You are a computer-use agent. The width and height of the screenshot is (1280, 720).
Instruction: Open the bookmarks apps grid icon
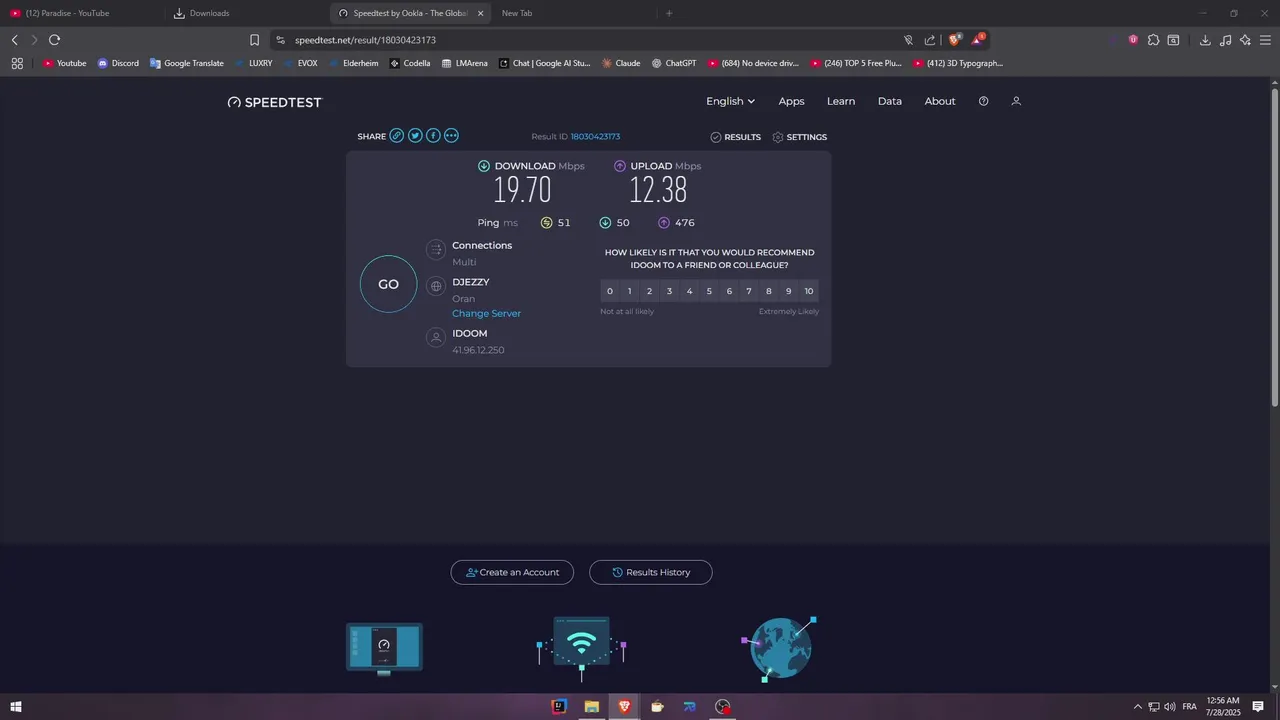click(x=17, y=63)
